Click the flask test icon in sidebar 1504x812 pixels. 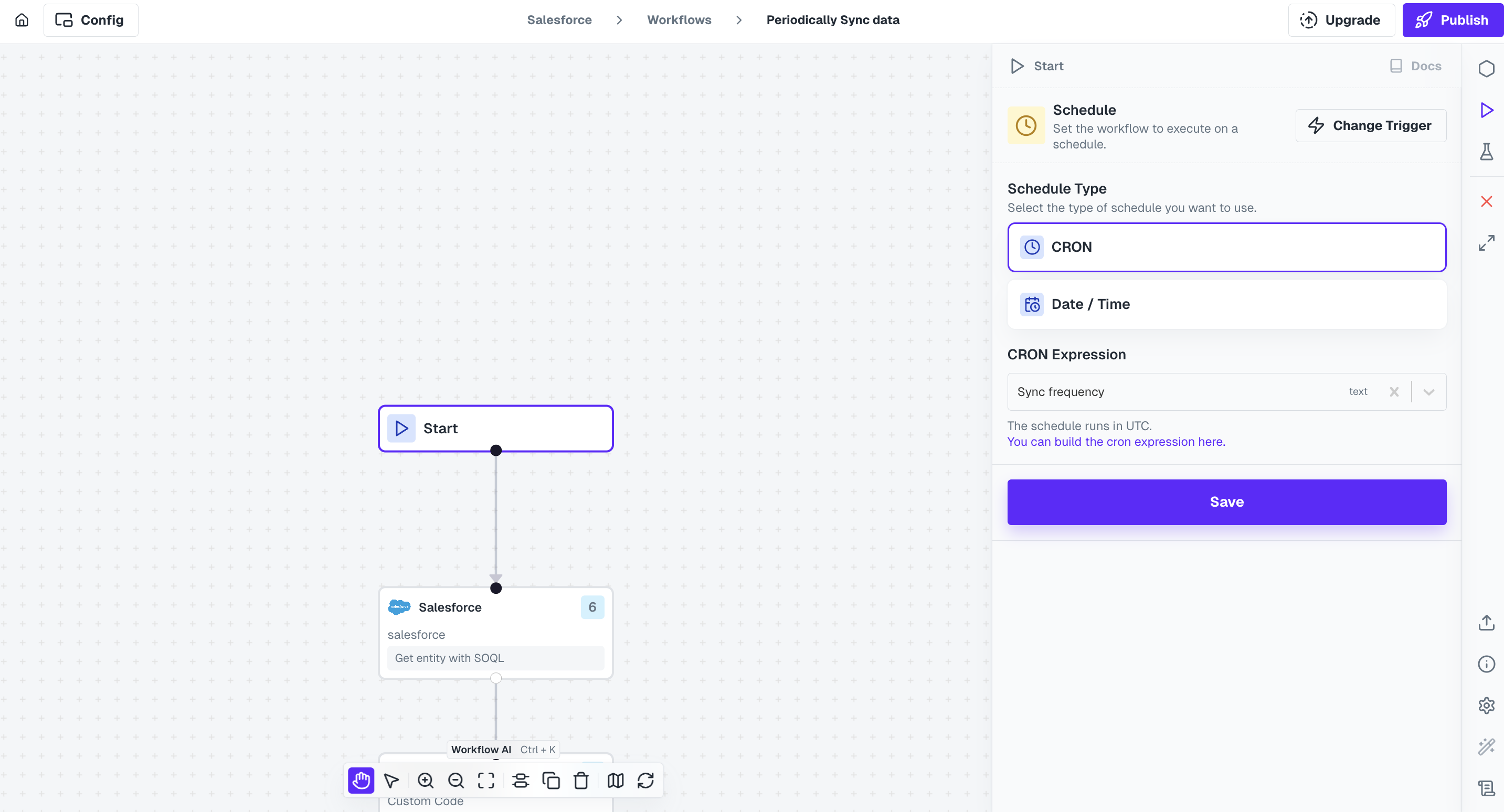pyautogui.click(x=1486, y=152)
